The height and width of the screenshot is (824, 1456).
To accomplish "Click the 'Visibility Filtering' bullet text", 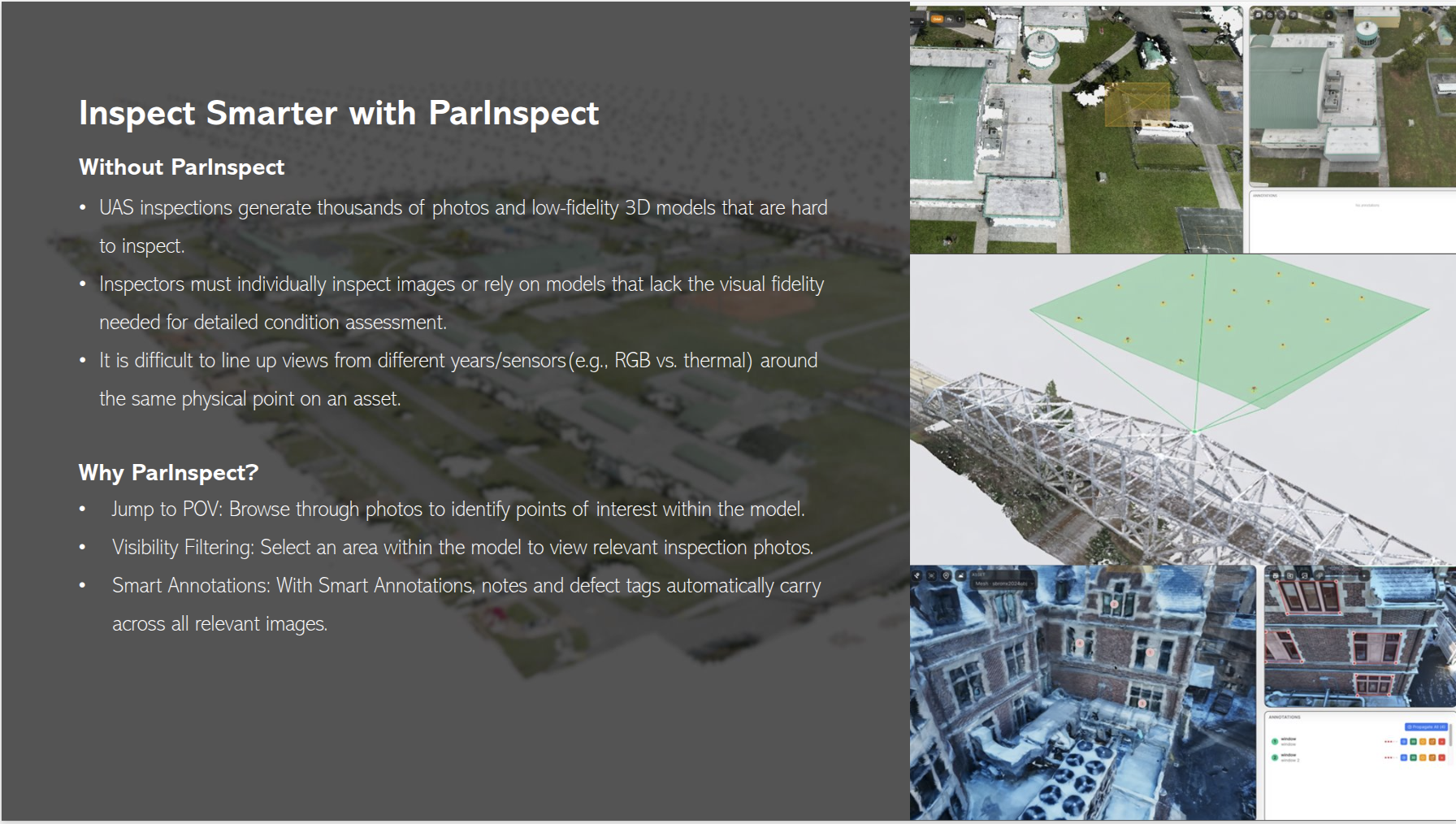I will pos(462,548).
